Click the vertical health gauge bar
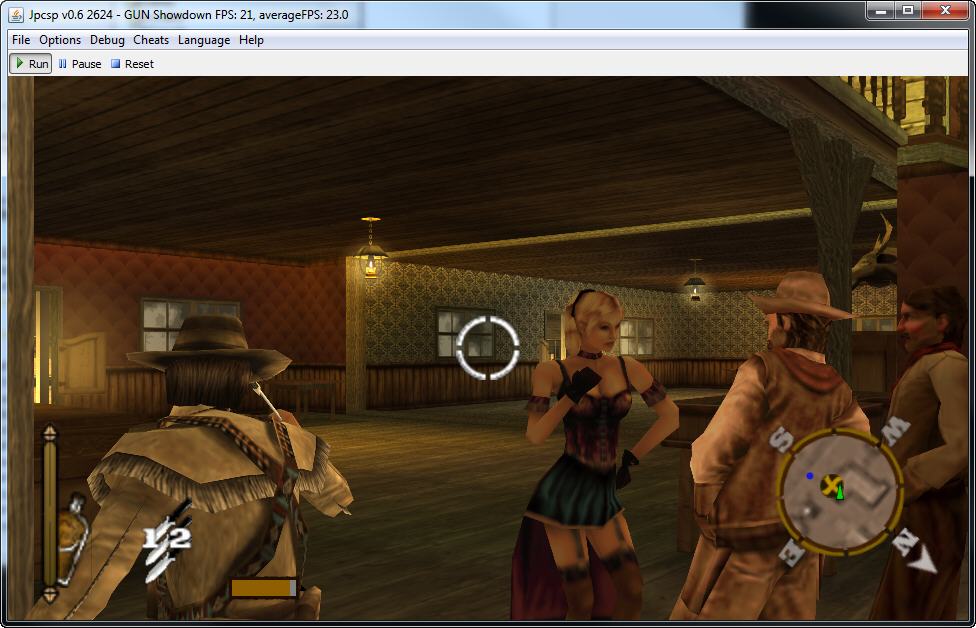 coord(49,514)
